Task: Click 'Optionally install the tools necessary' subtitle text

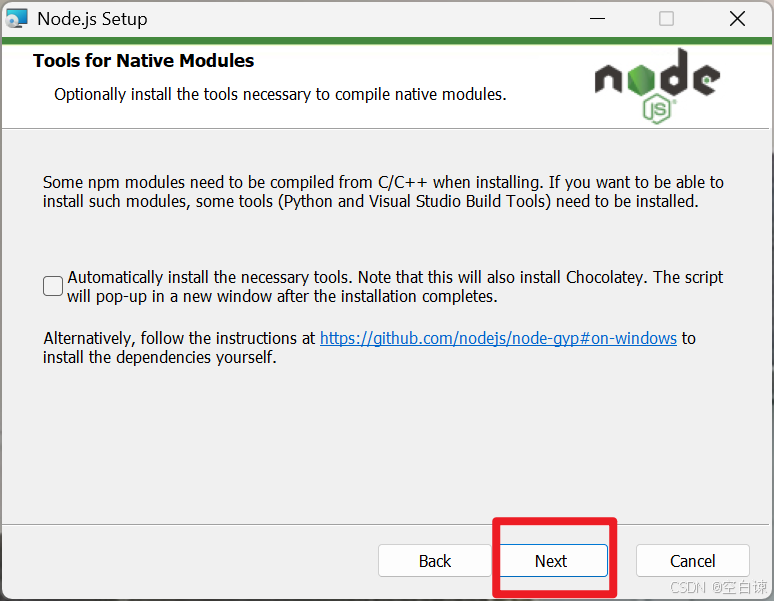Action: point(280,94)
